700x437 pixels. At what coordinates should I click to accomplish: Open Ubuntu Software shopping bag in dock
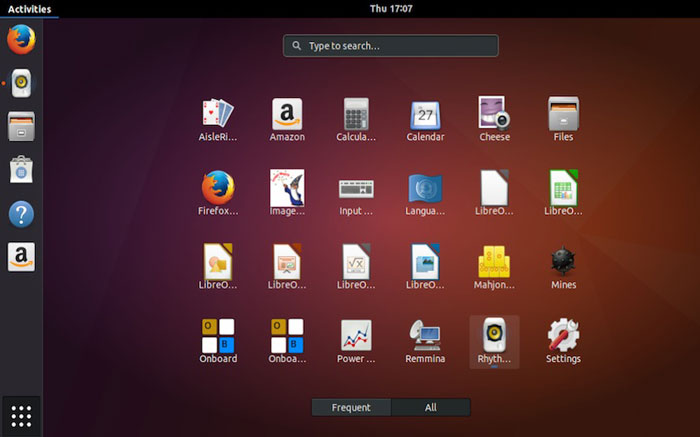pos(21,170)
